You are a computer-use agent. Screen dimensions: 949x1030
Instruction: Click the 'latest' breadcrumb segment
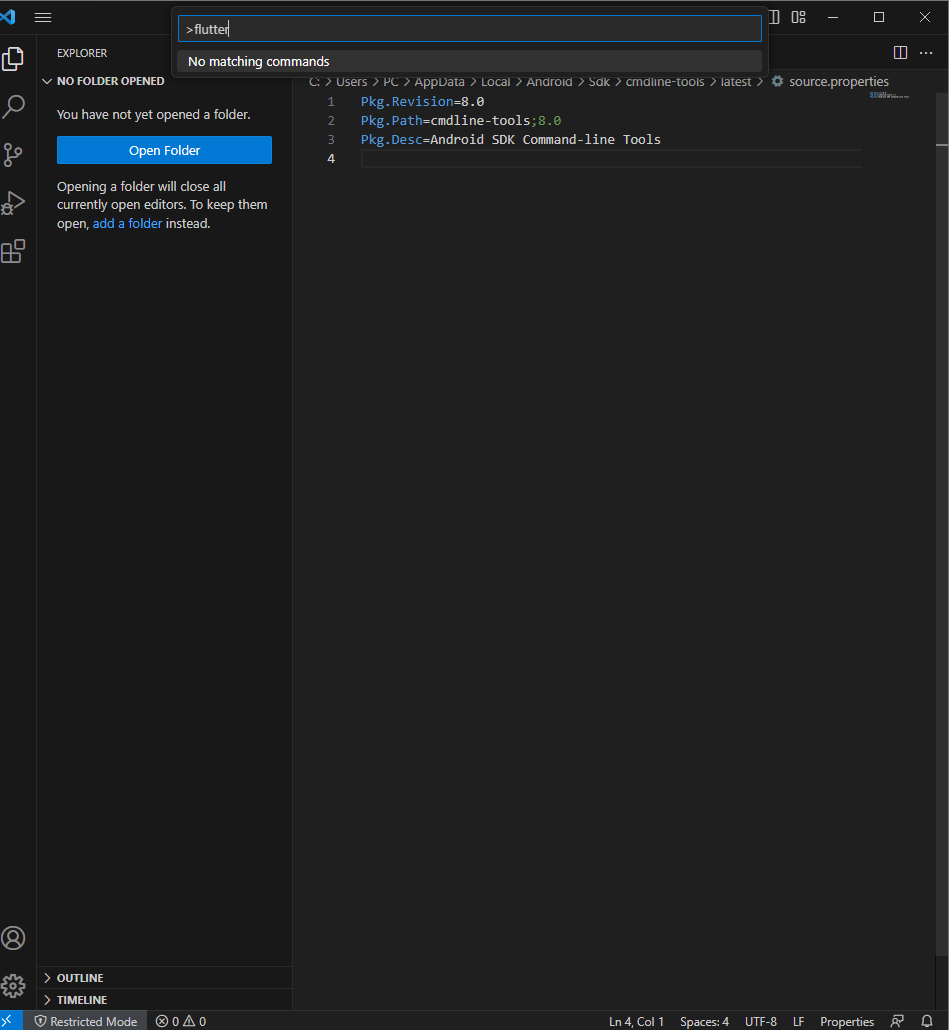click(736, 81)
